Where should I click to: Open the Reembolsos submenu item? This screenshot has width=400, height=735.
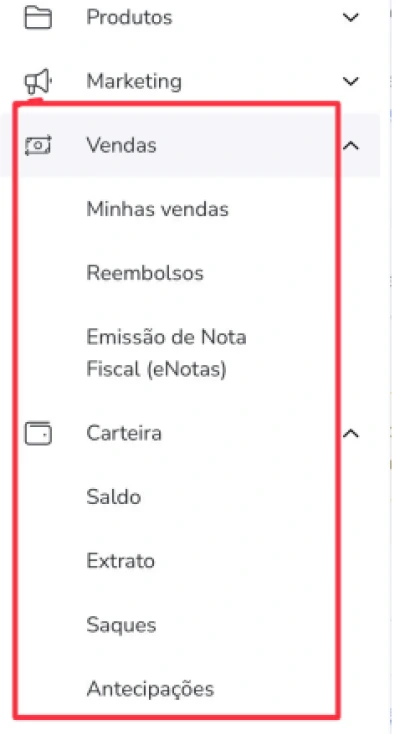coord(145,273)
